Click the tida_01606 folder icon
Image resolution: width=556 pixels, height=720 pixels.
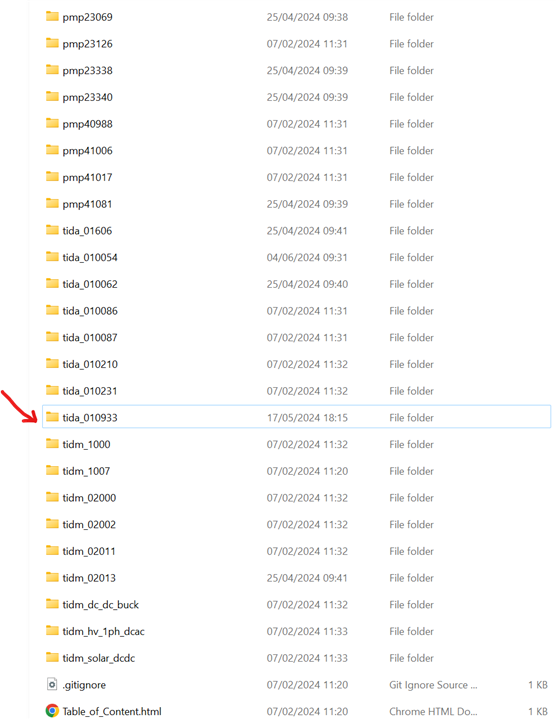52,230
